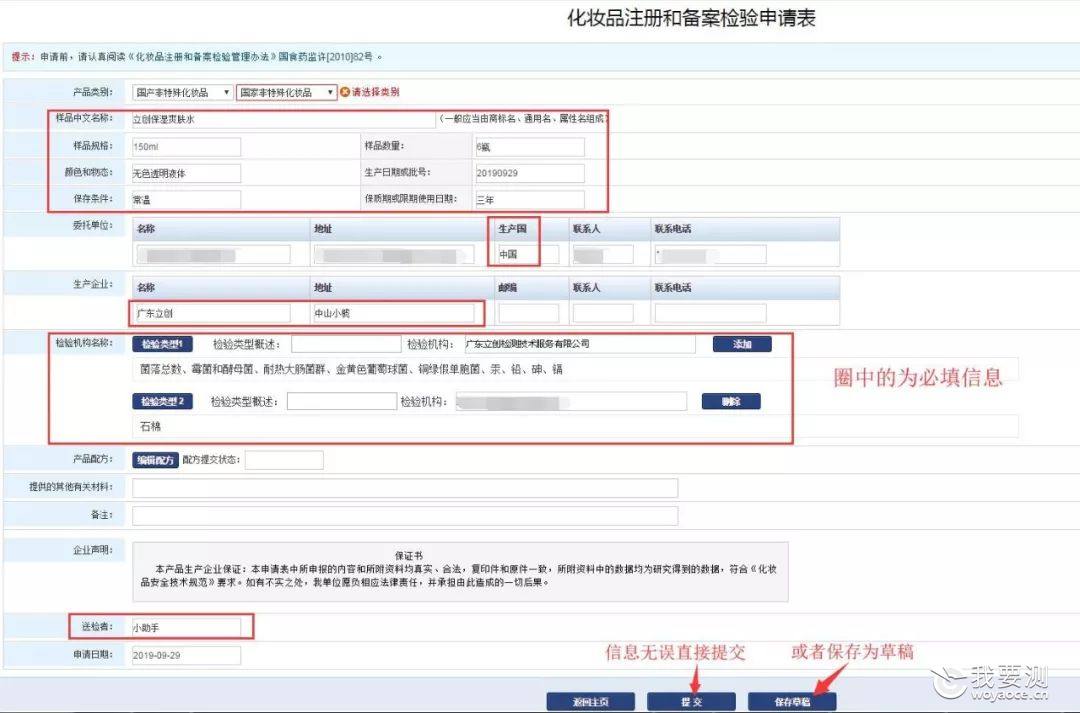Image resolution: width=1080 pixels, height=713 pixels.
Task: Click the 删除 button for 检验类型2
Action: [731, 402]
